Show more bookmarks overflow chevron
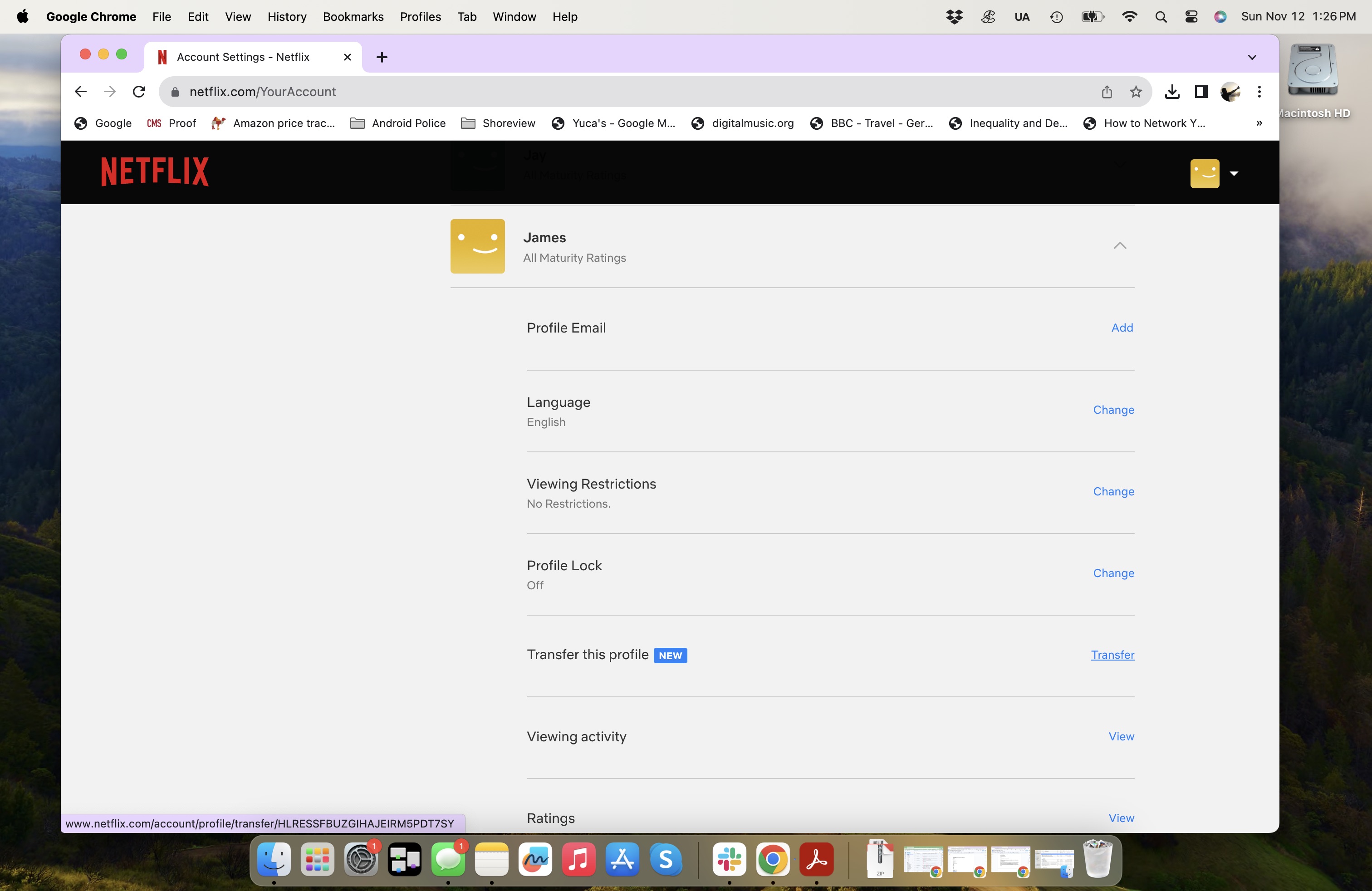1372x891 pixels. 1259,123
